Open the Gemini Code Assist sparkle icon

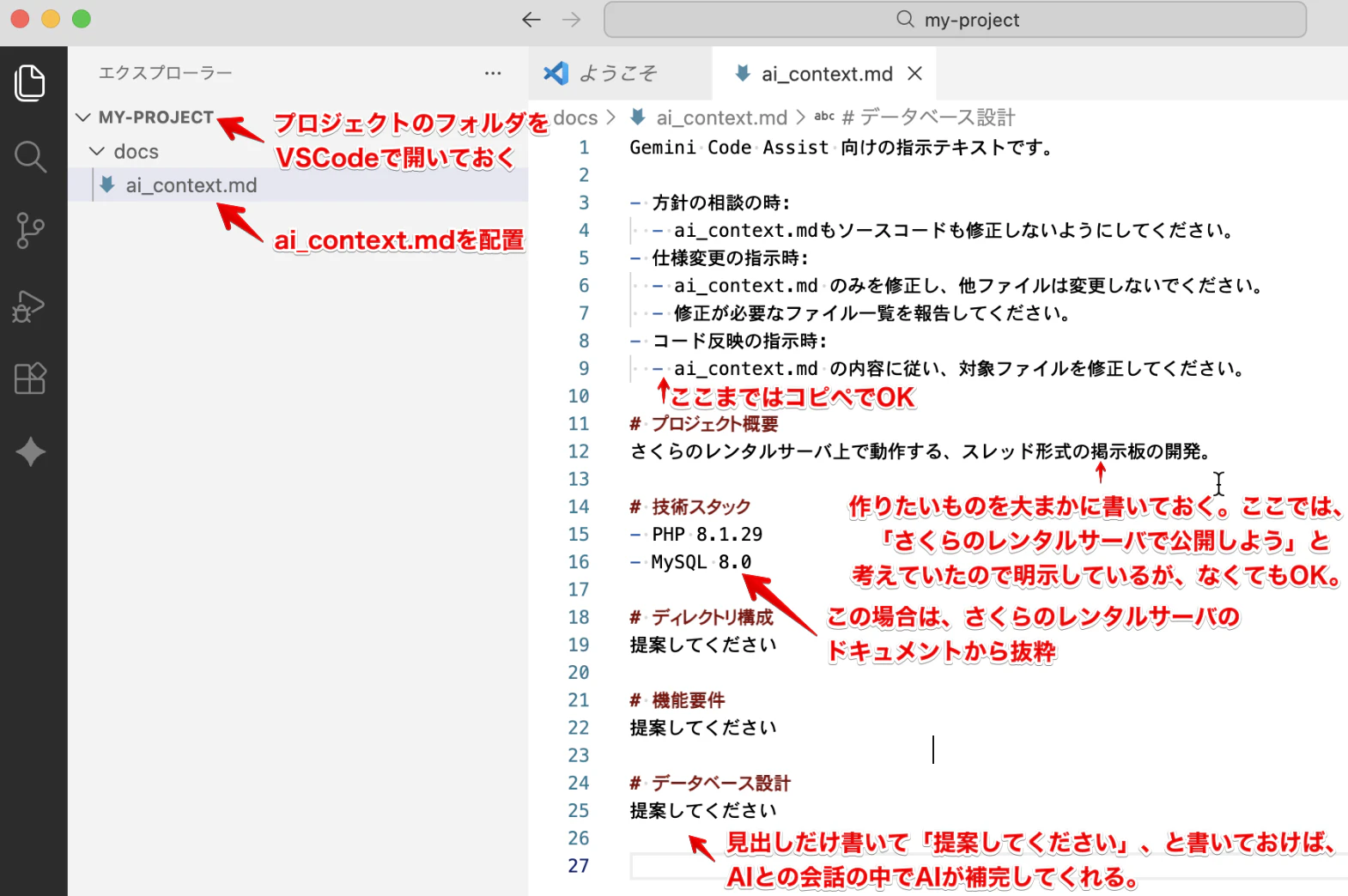[x=30, y=451]
